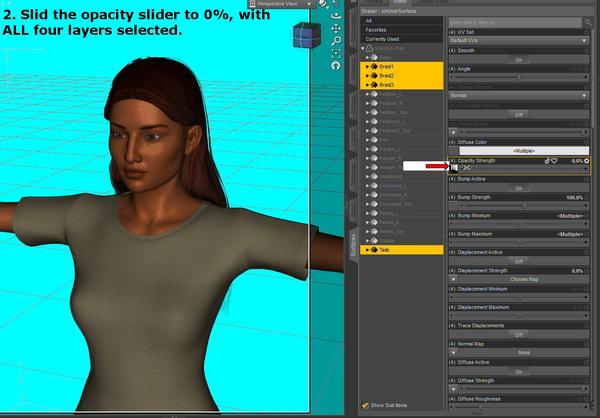Select the Favorites filter category
The height and width of the screenshot is (418, 600).
(401, 30)
